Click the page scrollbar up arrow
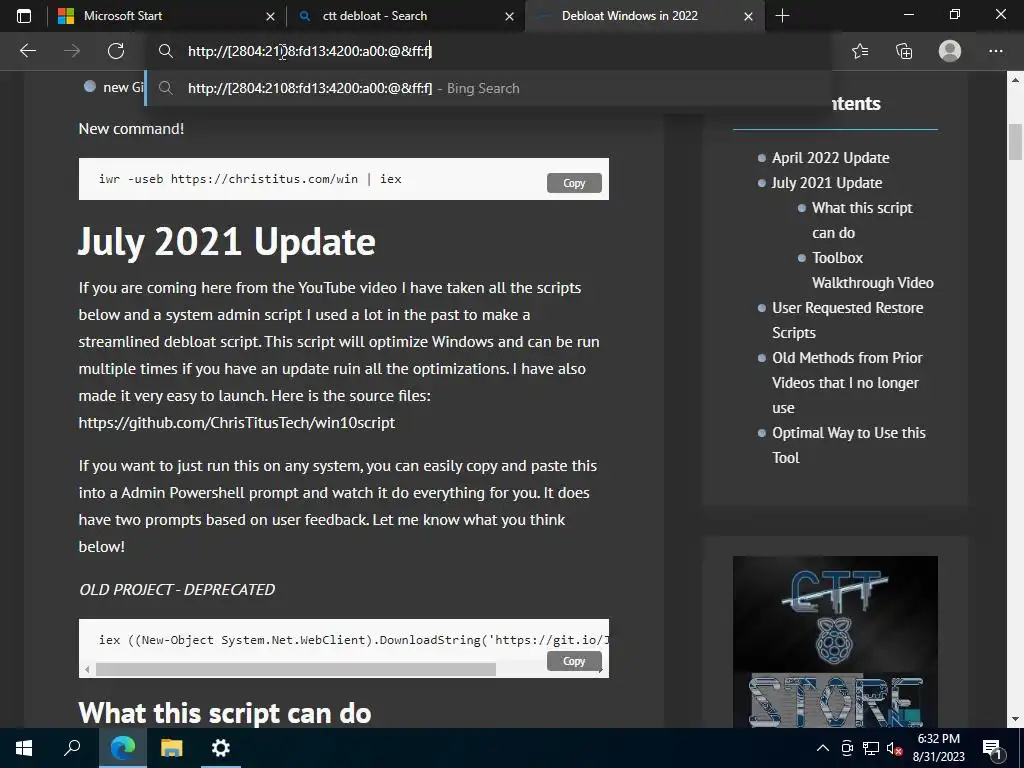 [x=1015, y=80]
